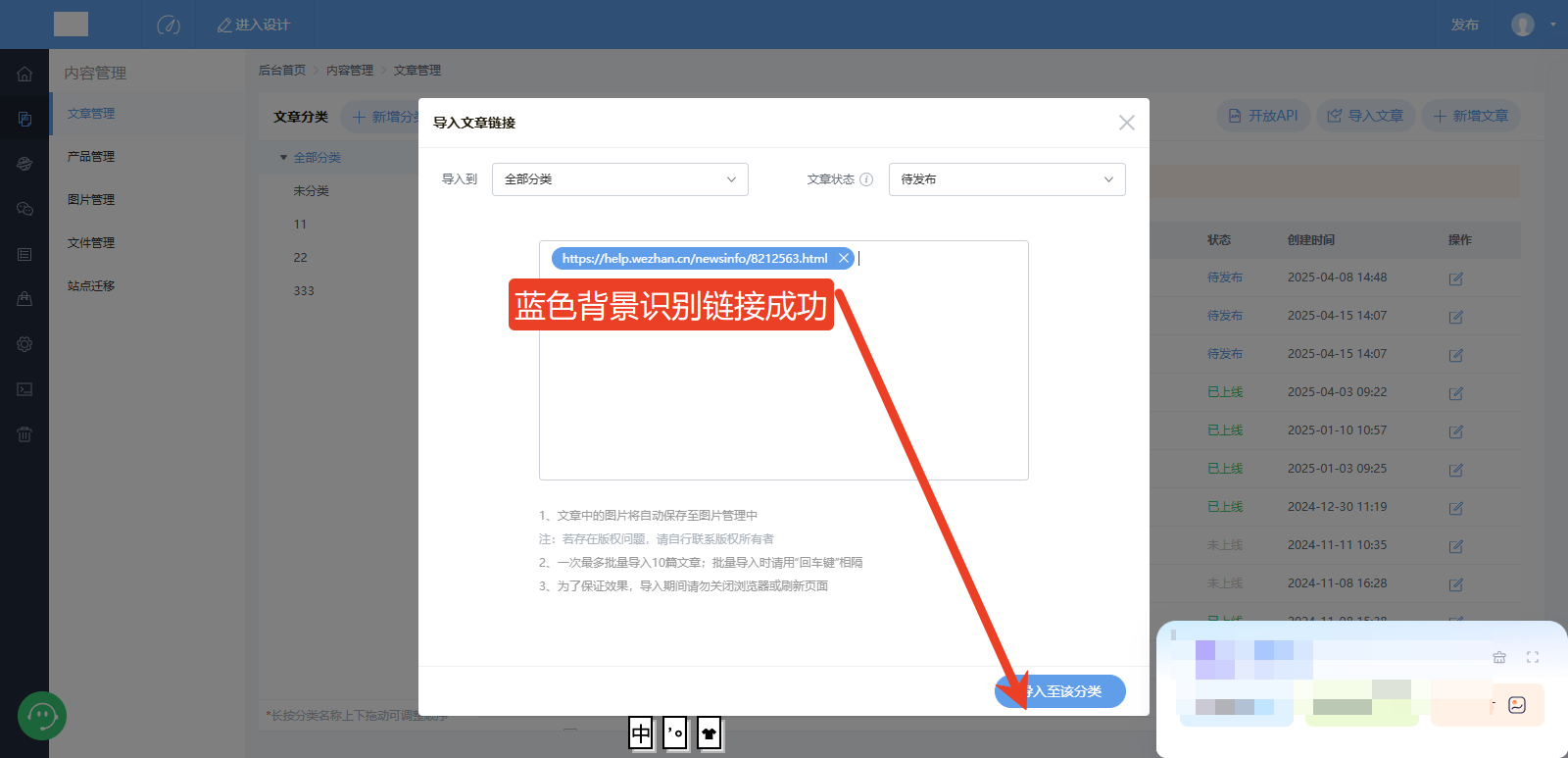Select the 未分类 category

pyautogui.click(x=312, y=191)
